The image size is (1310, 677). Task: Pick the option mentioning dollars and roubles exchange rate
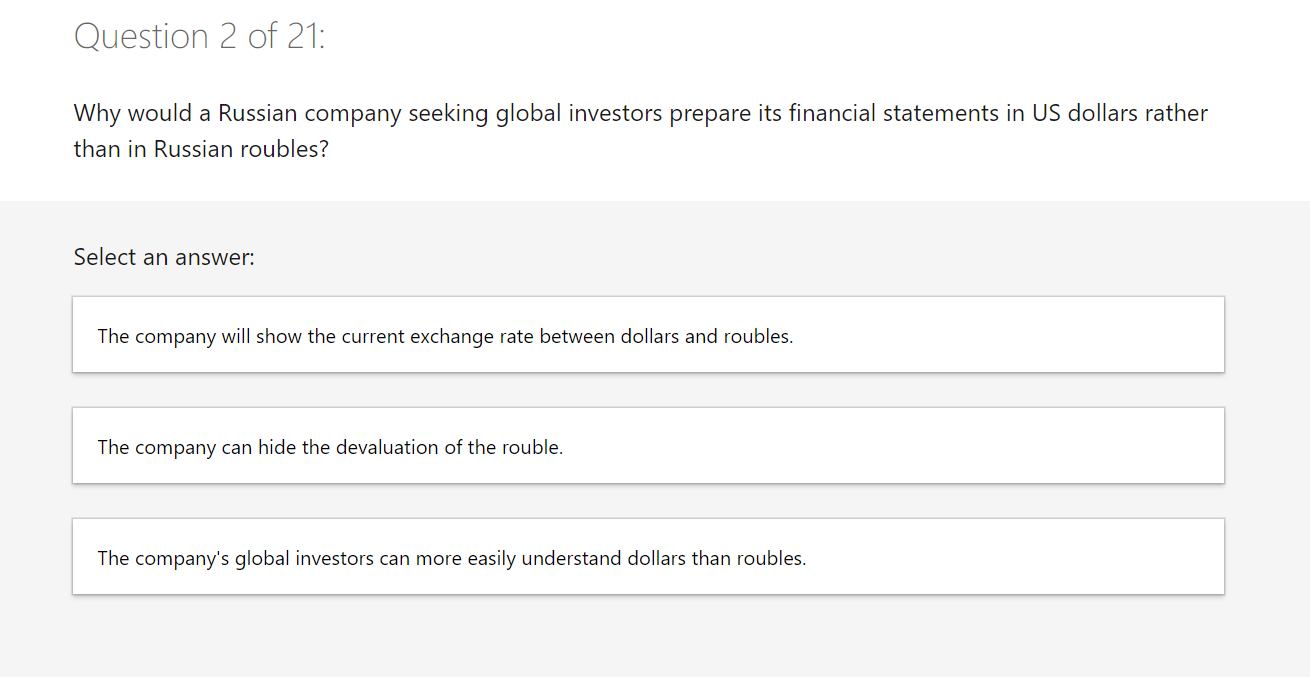445,336
